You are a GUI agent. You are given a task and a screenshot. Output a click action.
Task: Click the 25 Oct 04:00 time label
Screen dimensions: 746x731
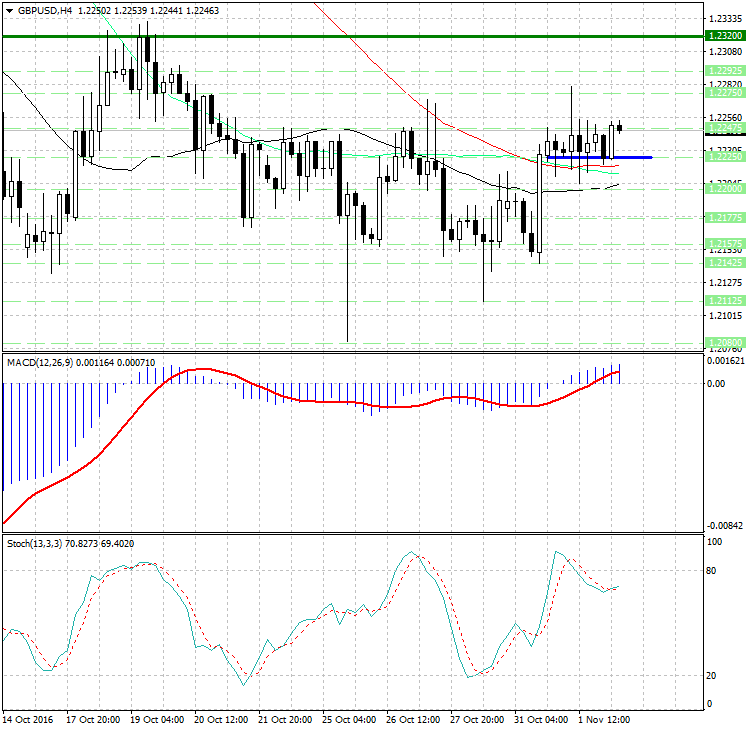coord(350,719)
